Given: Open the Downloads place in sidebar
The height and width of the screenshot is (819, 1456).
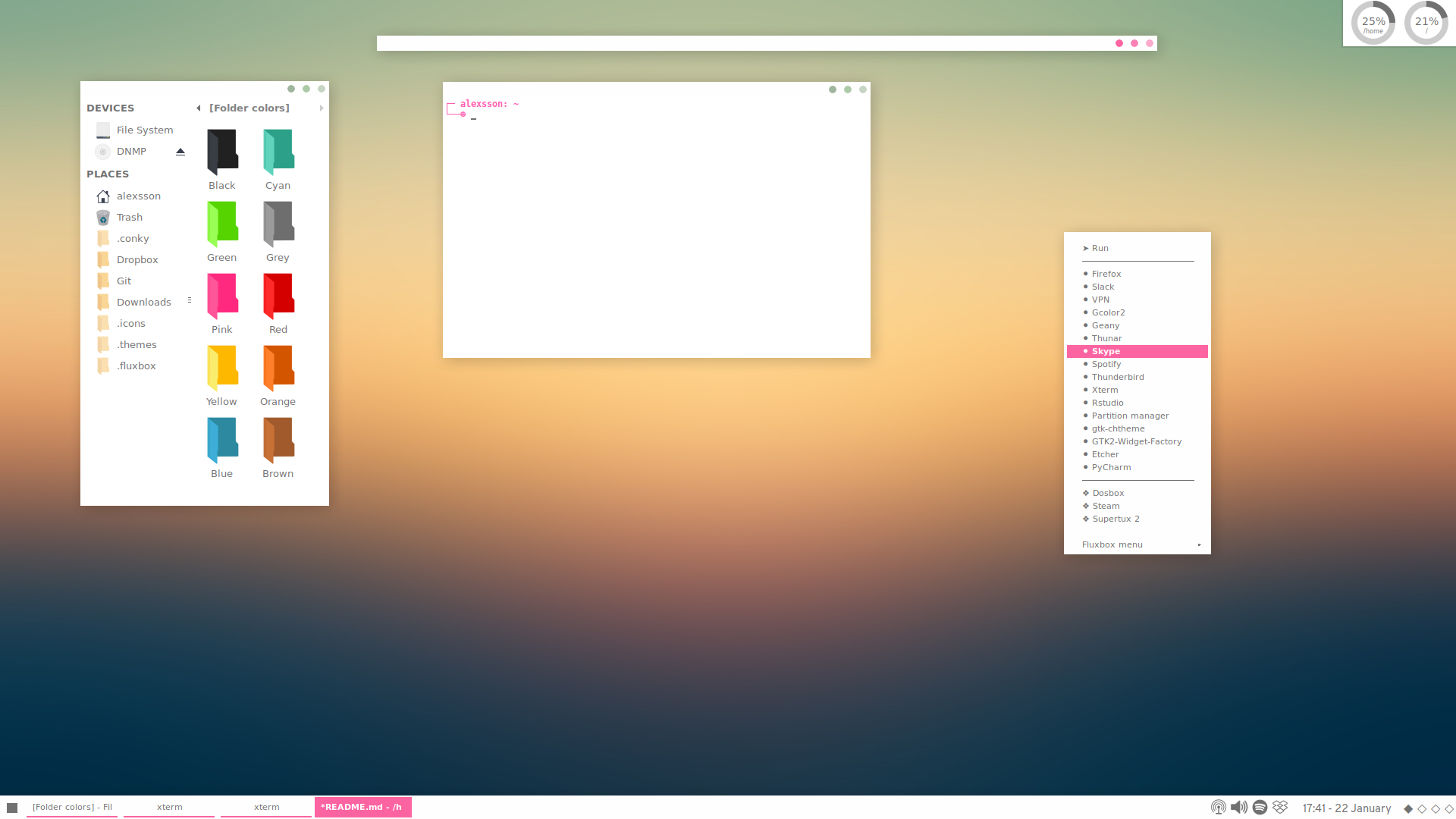Looking at the screenshot, I should click(143, 303).
